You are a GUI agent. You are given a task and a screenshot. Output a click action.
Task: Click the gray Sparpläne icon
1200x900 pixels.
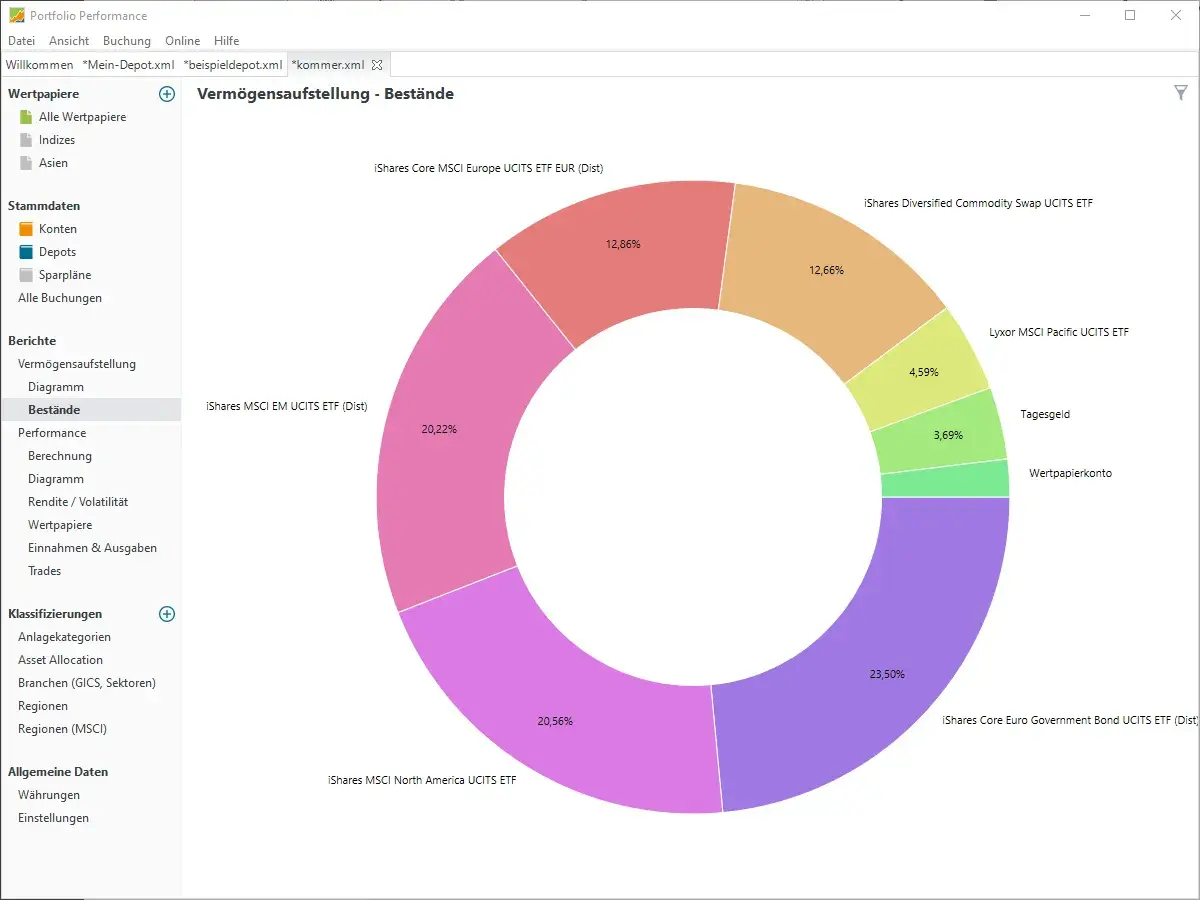[x=26, y=275]
